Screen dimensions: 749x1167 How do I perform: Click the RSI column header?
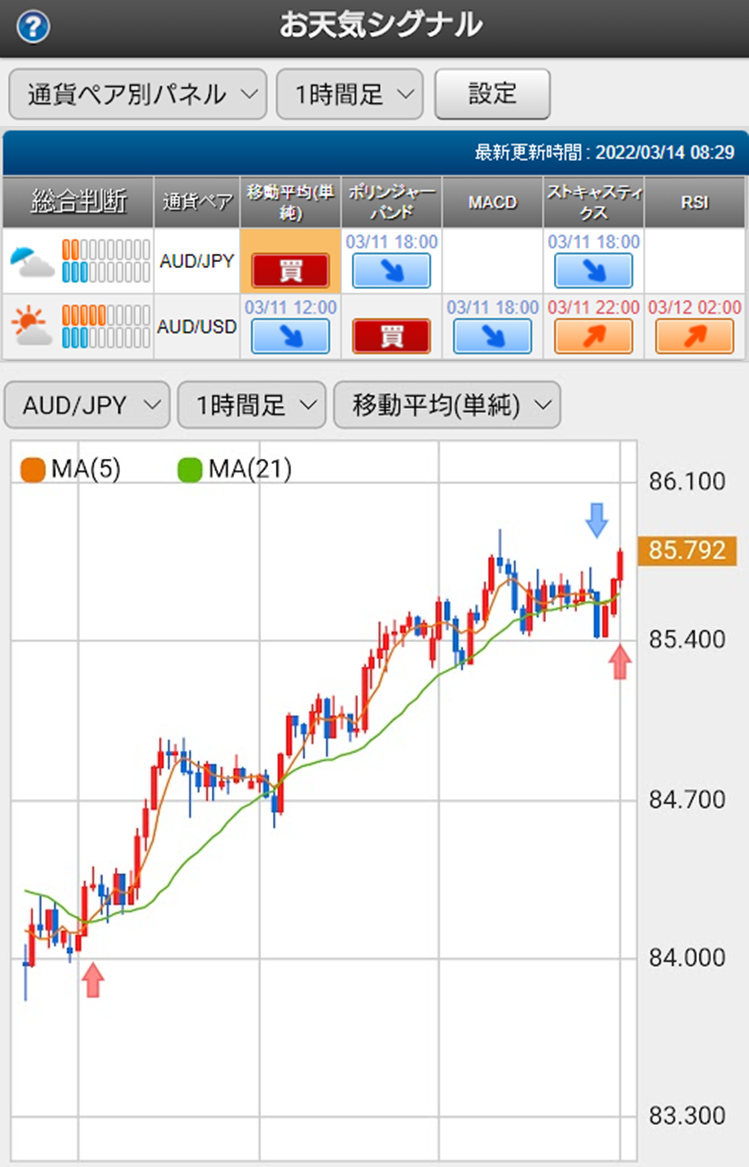695,202
